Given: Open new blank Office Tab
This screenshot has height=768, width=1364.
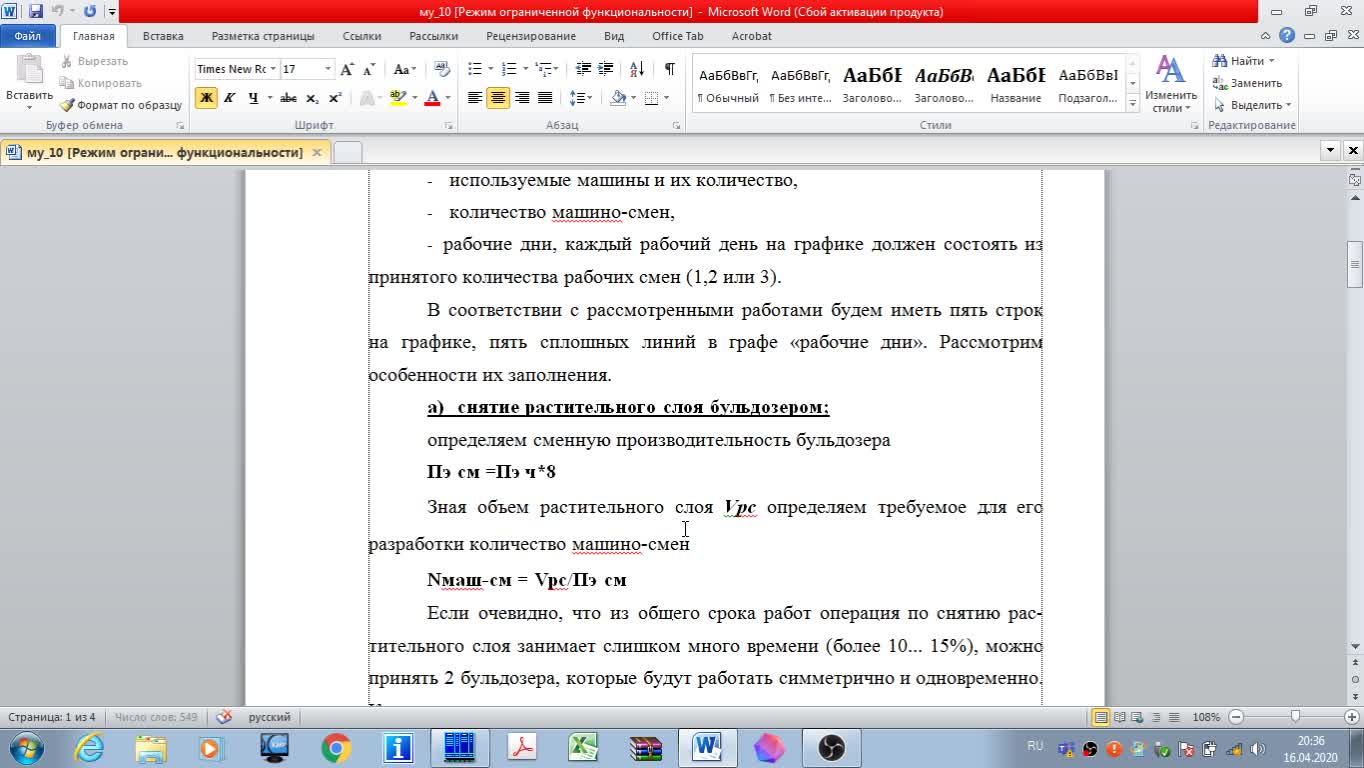Looking at the screenshot, I should tap(347, 152).
